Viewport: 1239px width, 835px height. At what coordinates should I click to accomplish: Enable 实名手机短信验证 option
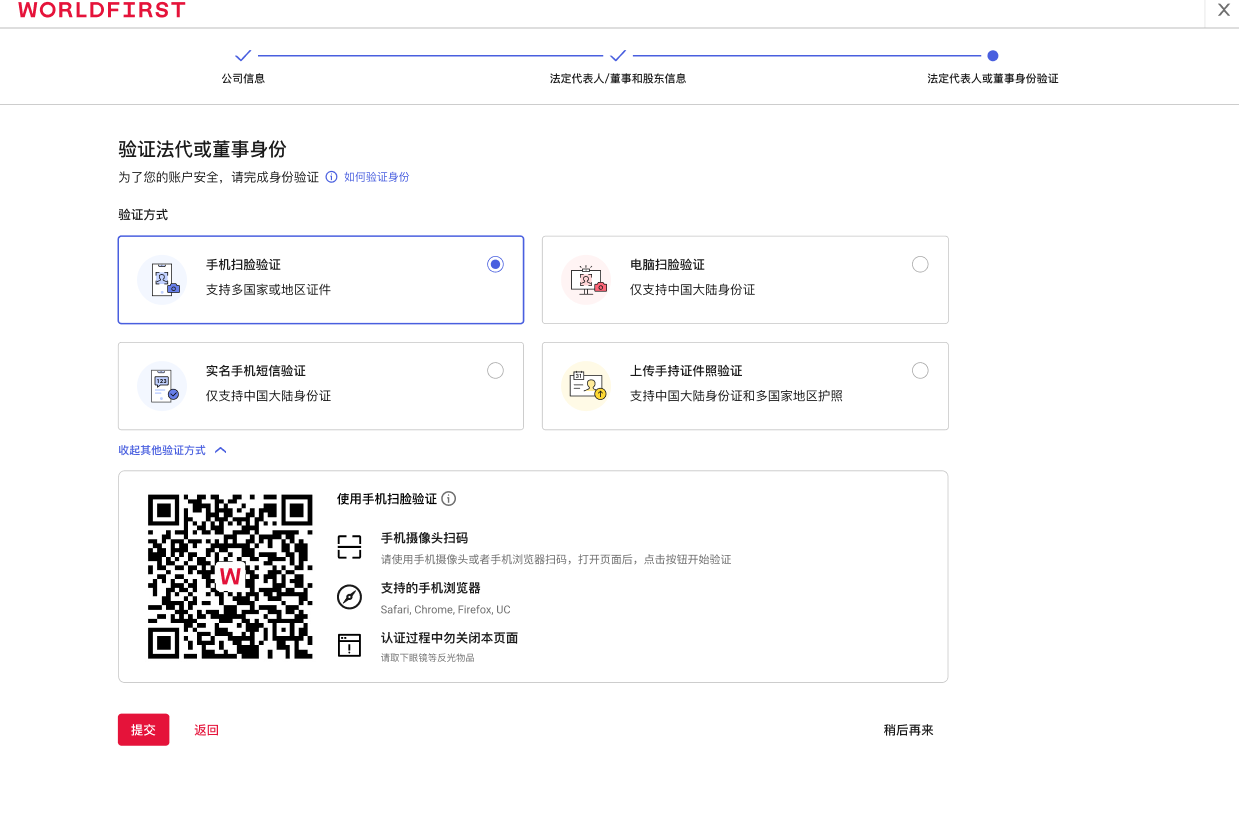pyautogui.click(x=495, y=370)
